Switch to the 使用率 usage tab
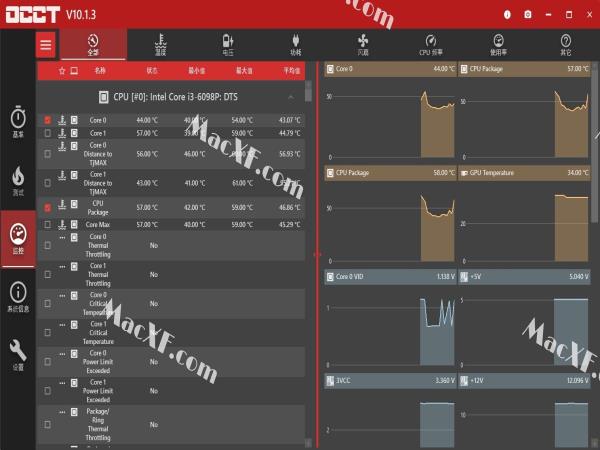Screen dimensions: 600x450 (498, 45)
